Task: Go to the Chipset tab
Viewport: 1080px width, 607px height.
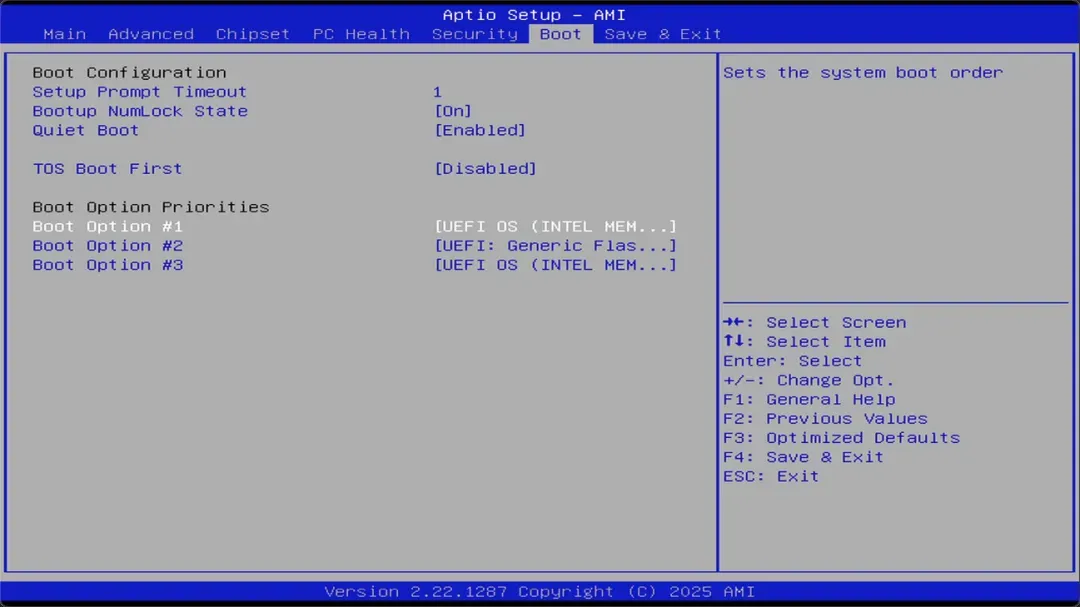Action: 252,34
